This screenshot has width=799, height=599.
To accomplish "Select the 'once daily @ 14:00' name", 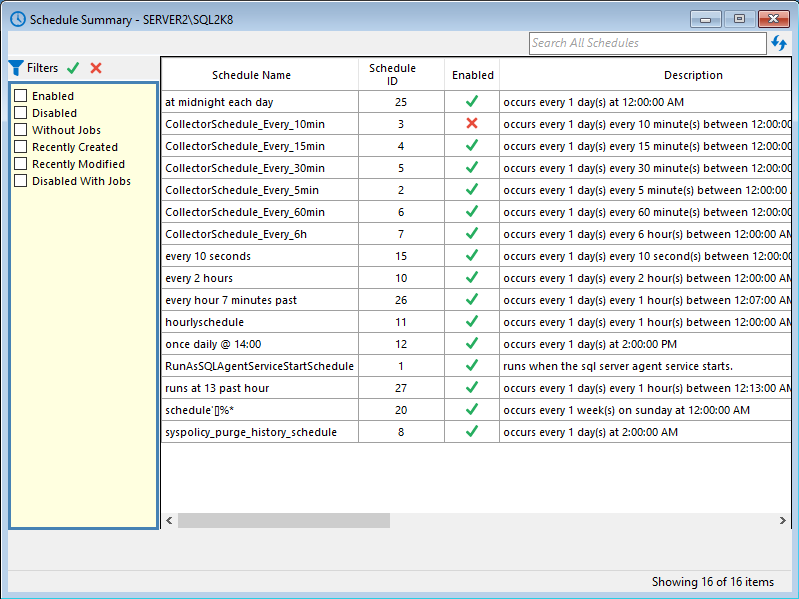I will coord(213,344).
